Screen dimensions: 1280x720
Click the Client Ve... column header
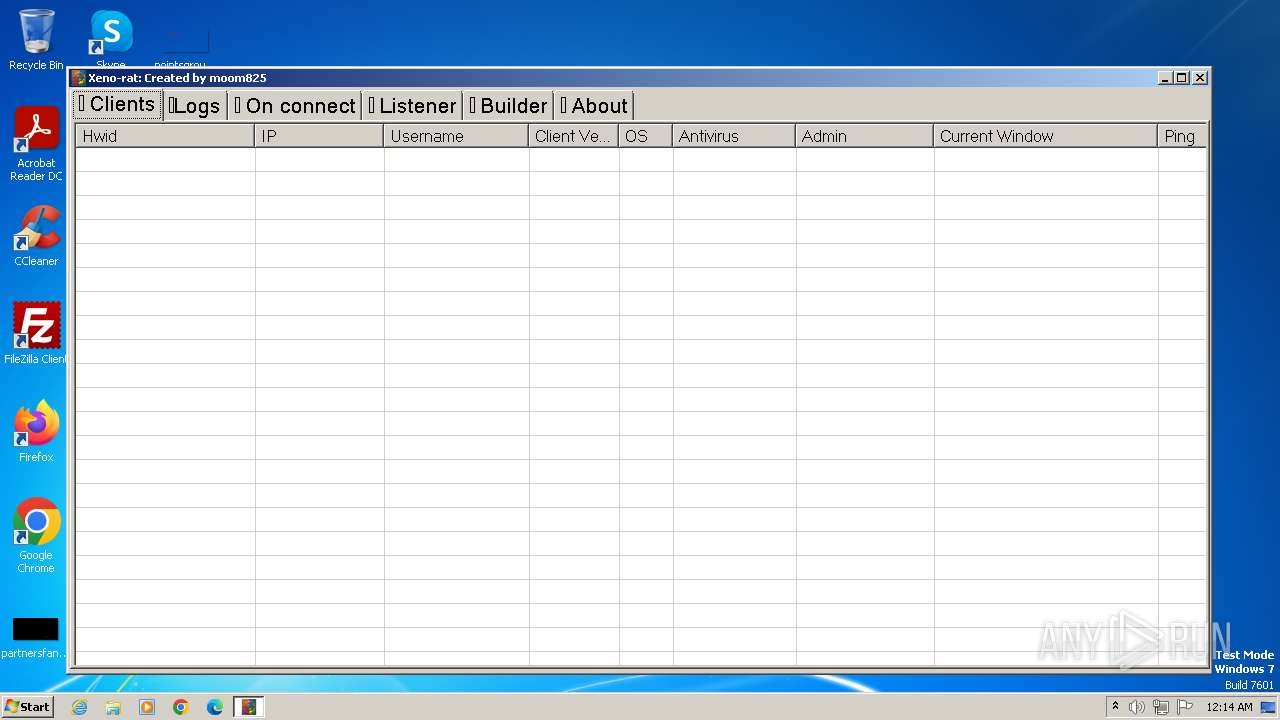573,136
